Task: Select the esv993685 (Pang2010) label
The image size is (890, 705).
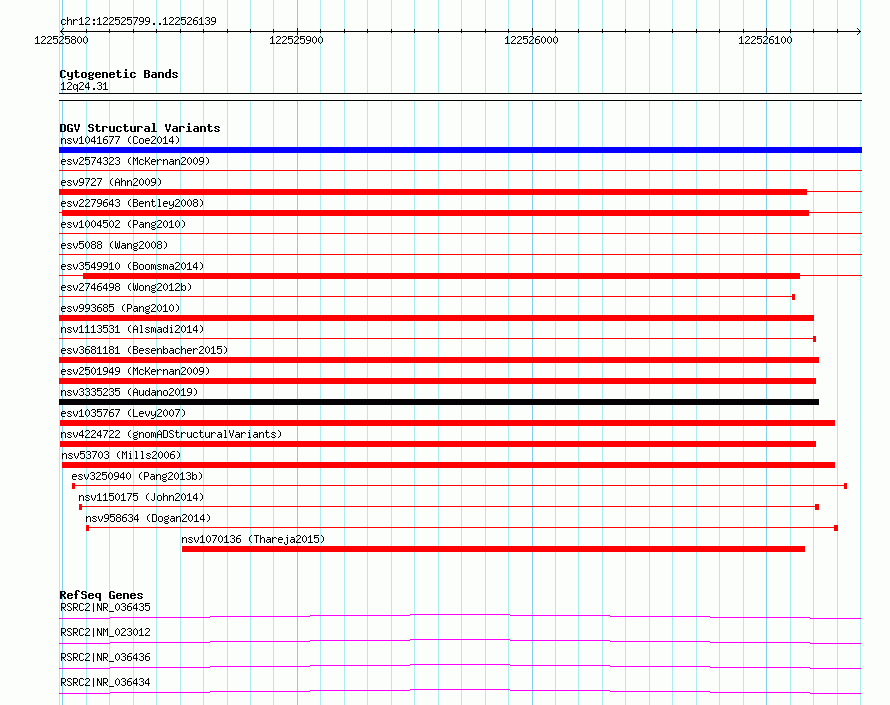Action: click(x=120, y=308)
